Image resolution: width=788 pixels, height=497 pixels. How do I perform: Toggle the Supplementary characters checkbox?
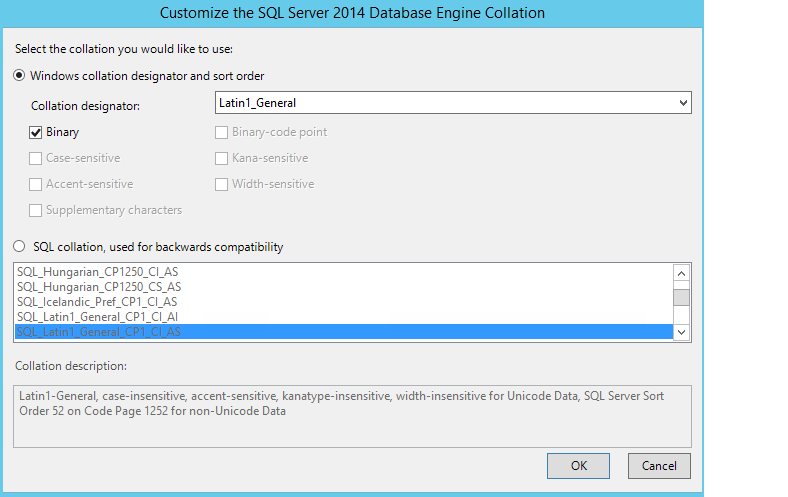[35, 211]
